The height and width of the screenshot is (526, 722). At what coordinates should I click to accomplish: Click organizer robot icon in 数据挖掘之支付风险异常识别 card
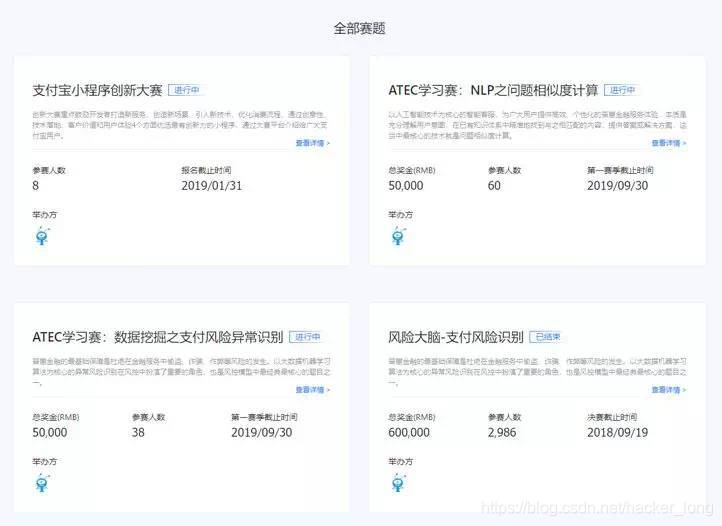(42, 483)
